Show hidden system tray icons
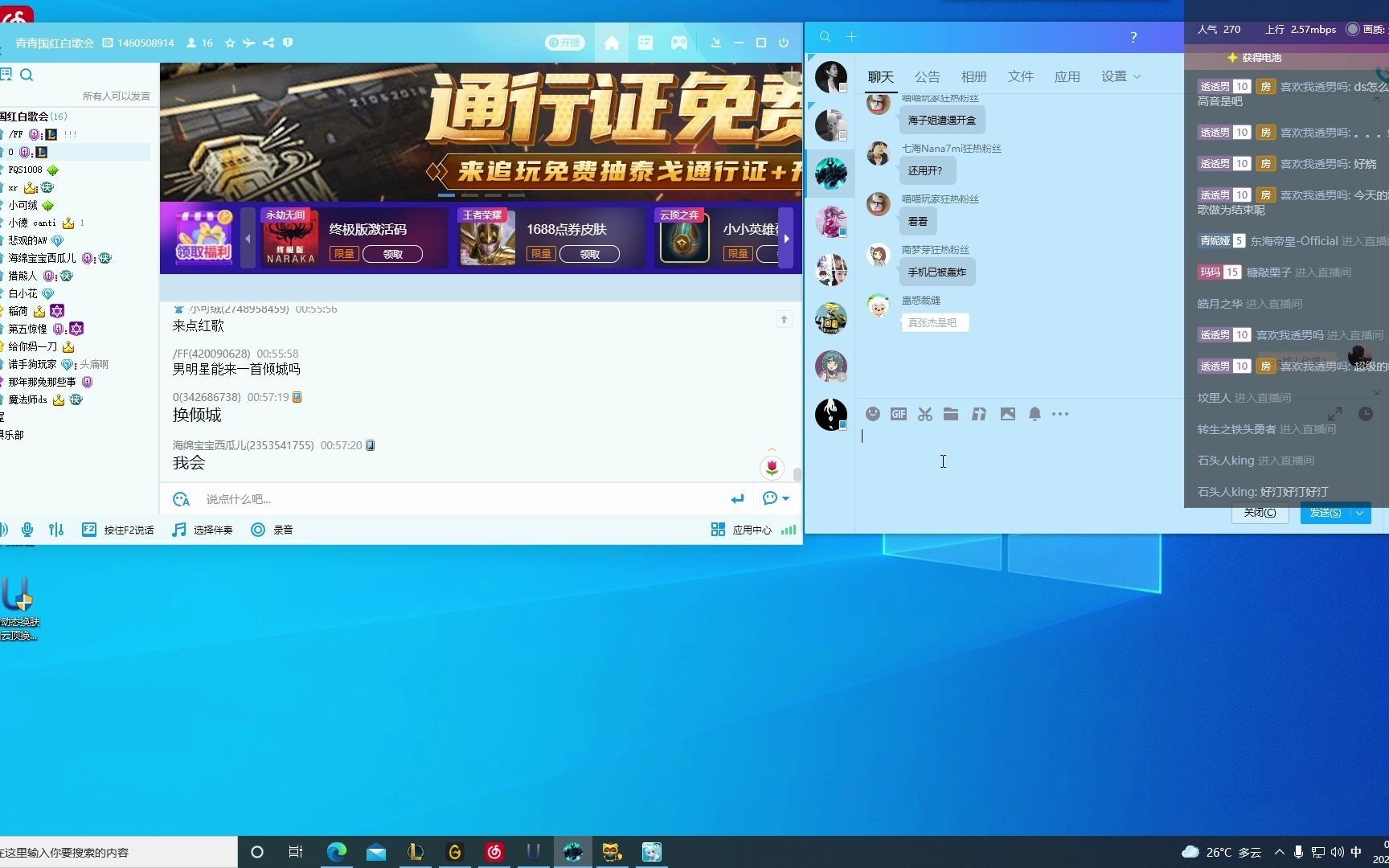1389x868 pixels. (x=1280, y=852)
